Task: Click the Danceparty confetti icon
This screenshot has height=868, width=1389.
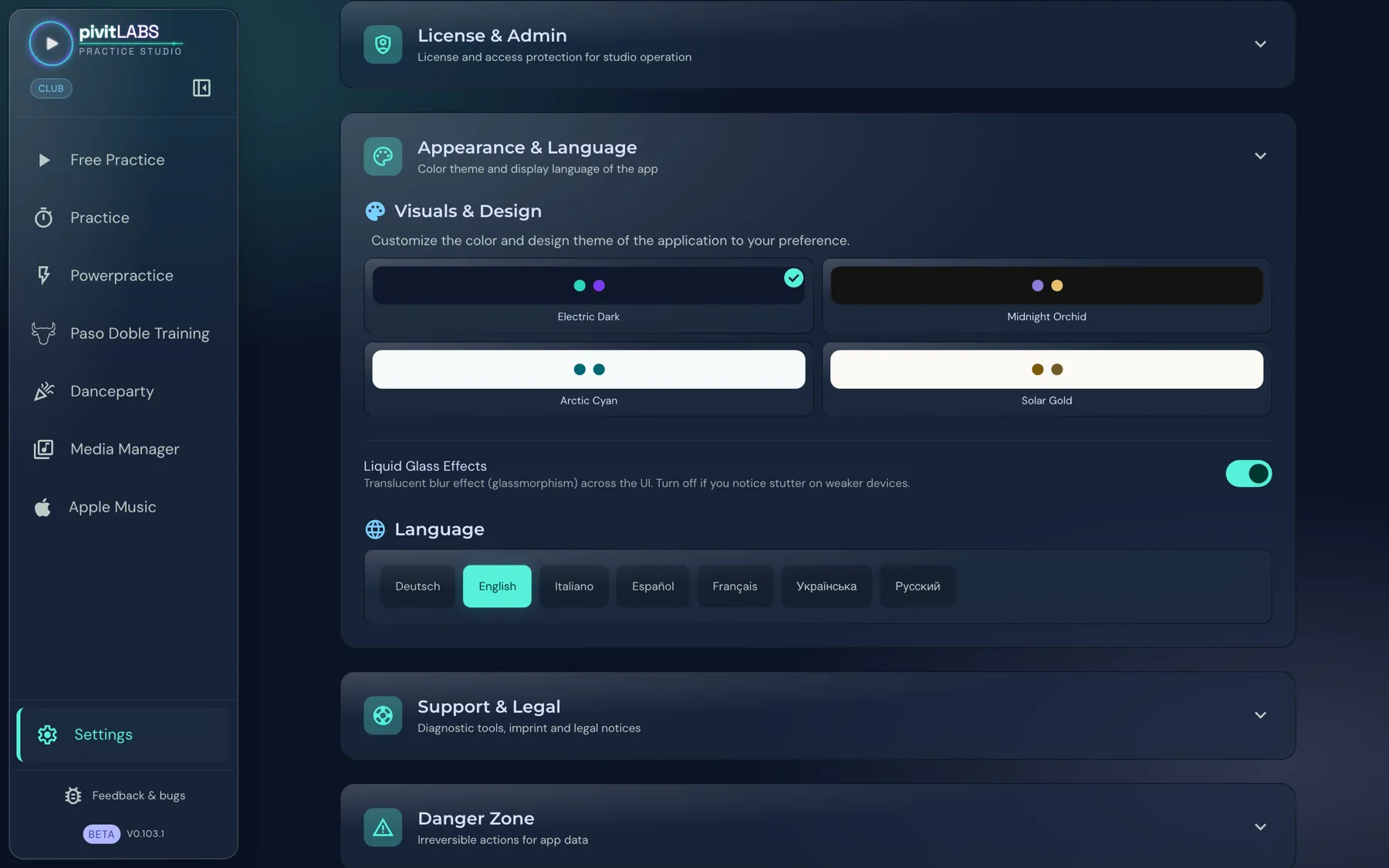Action: 44,391
